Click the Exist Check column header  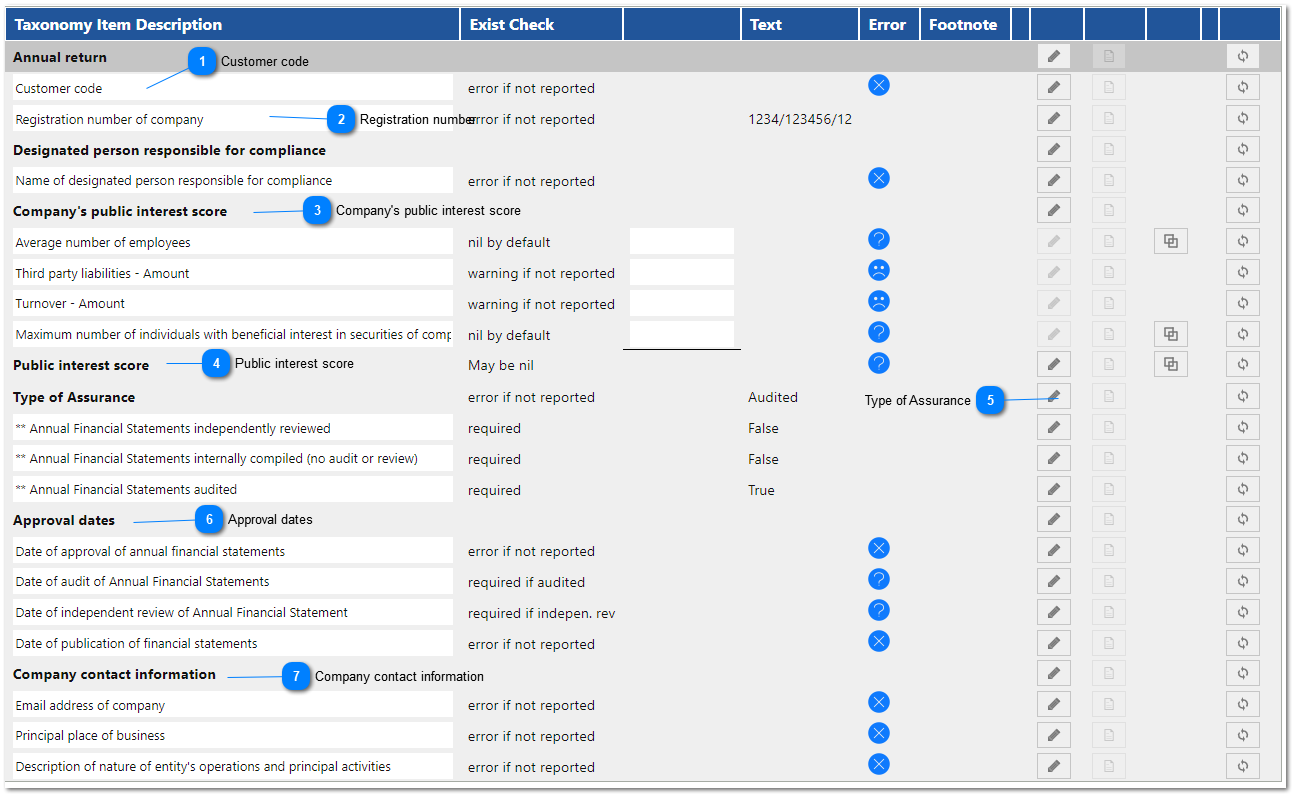541,24
